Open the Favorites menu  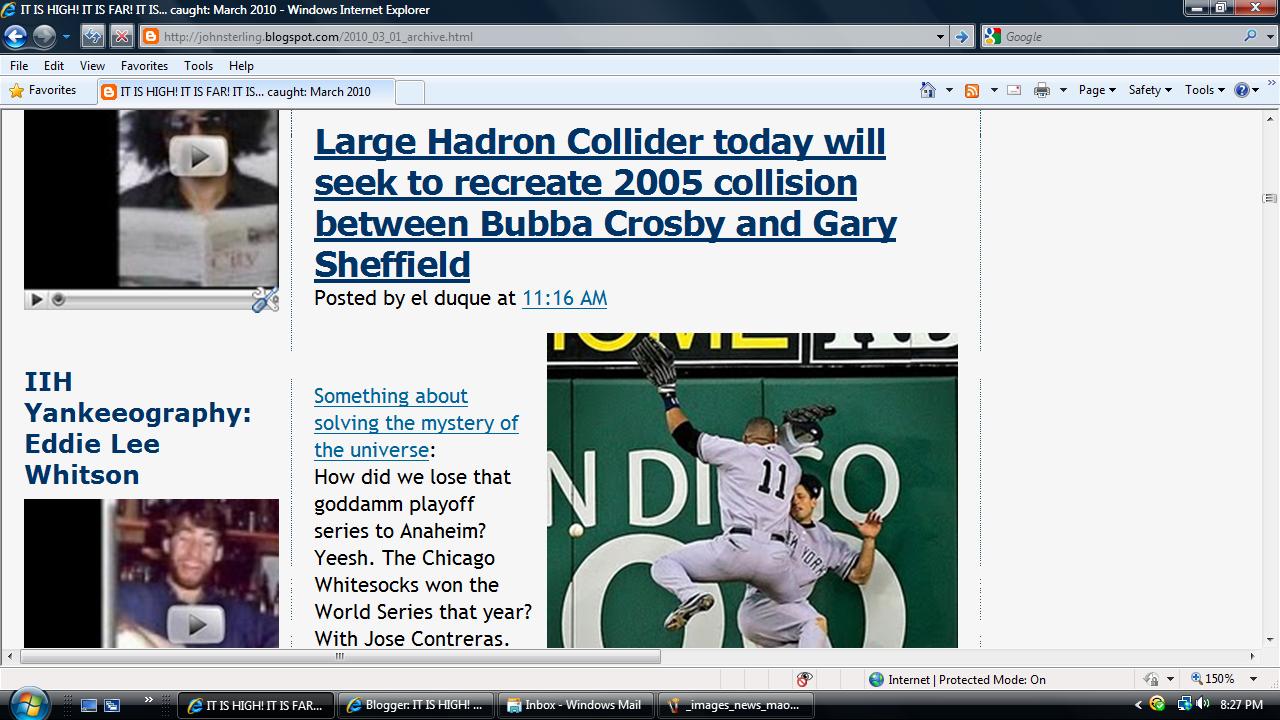tap(144, 66)
